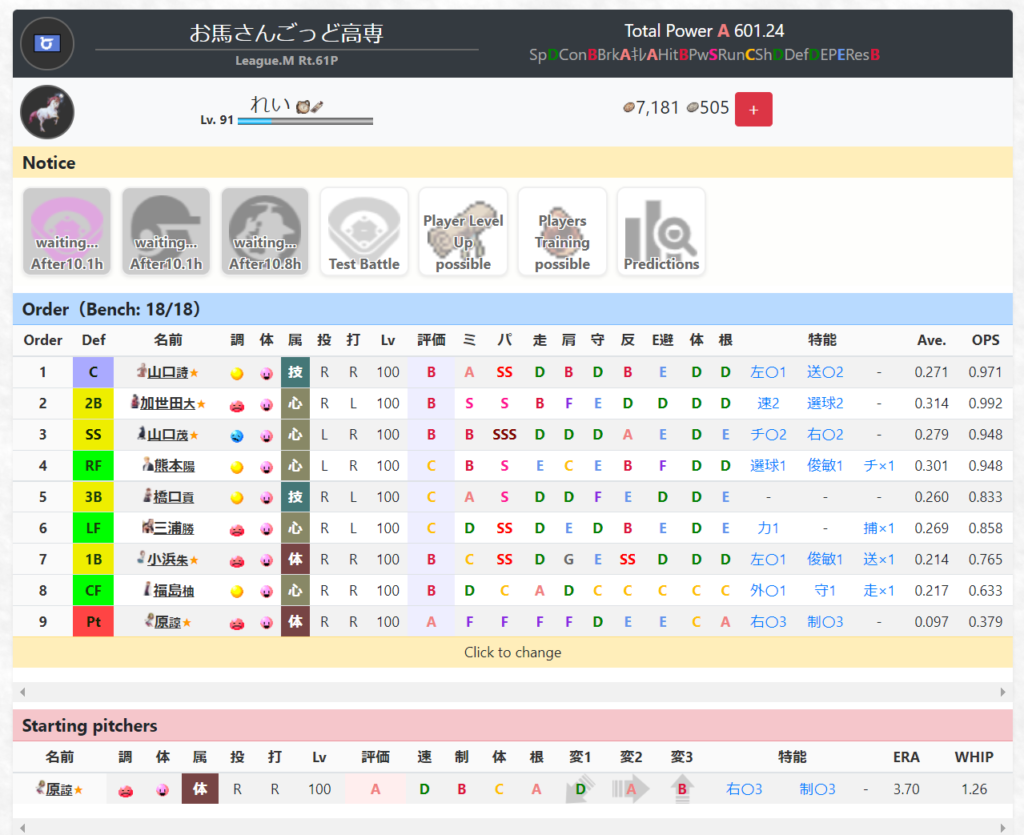1024x835 pixels.
Task: Click the pink stadium waiting icon
Action: [x=67, y=231]
